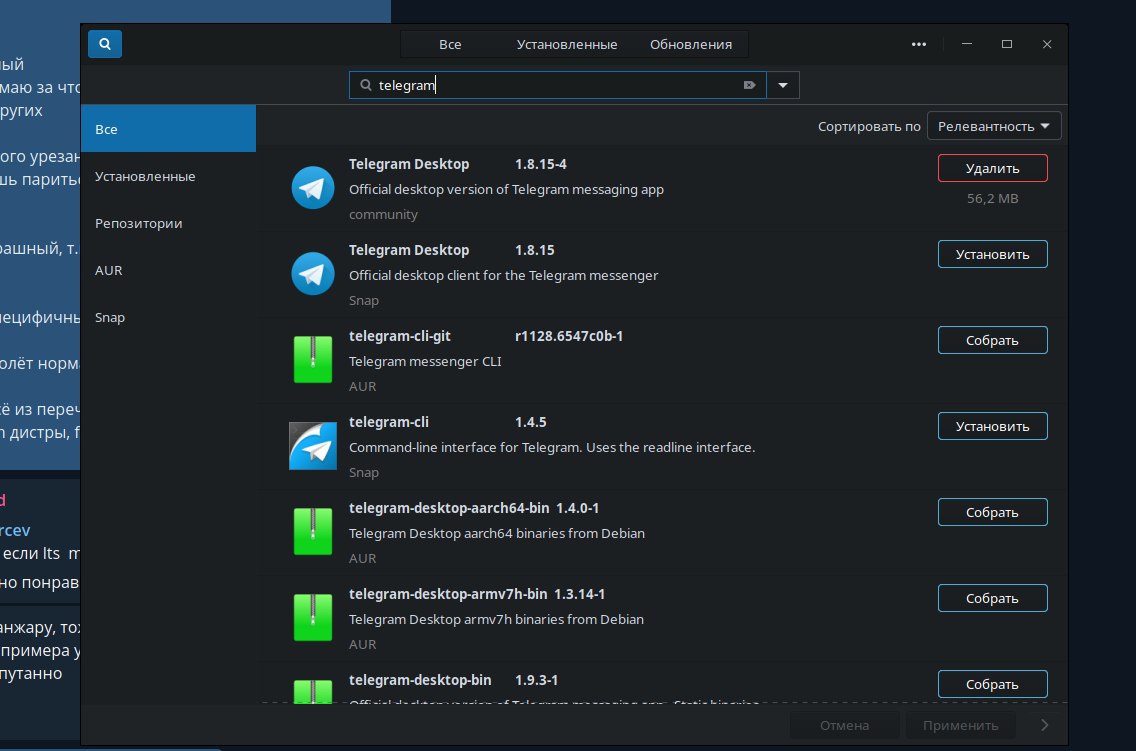Install telegram-cli 1.4.5 Snap
This screenshot has height=751, width=1136.
[x=993, y=427]
